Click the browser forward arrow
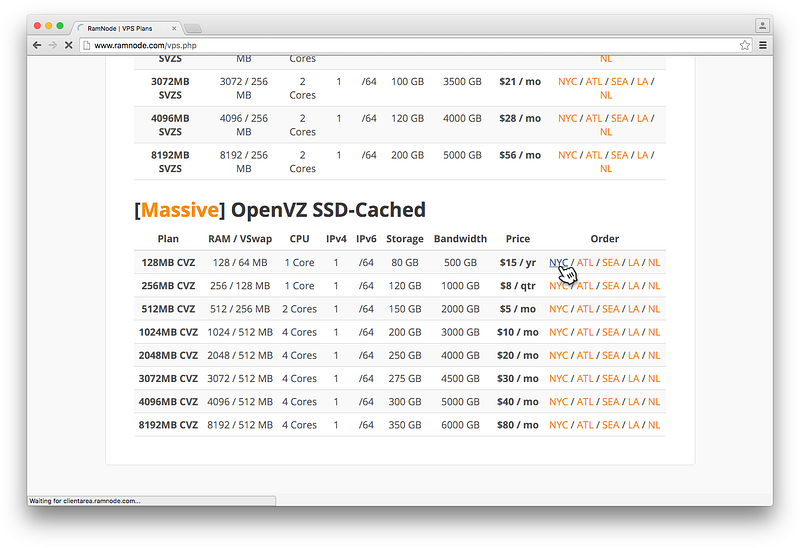Viewport: 800px width, 548px height. point(53,45)
